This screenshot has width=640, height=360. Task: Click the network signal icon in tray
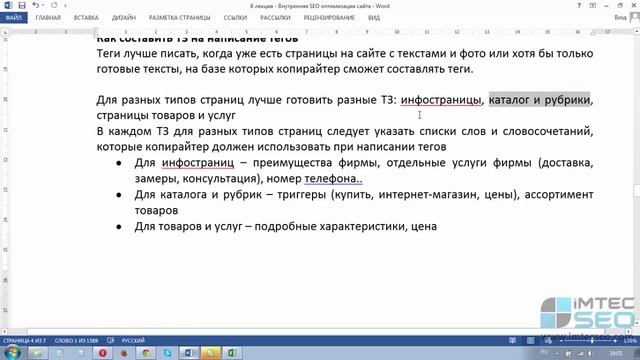580,353
